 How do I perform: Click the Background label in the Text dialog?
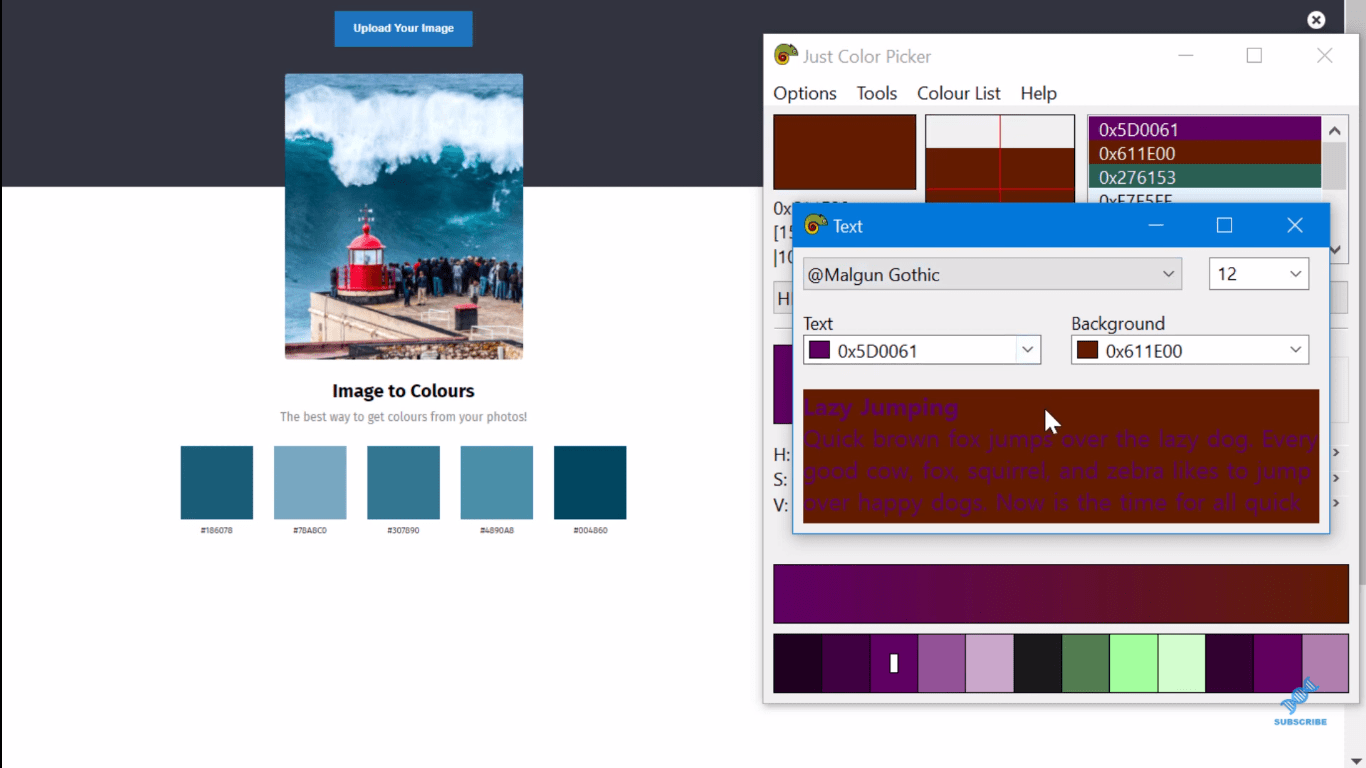click(1118, 324)
